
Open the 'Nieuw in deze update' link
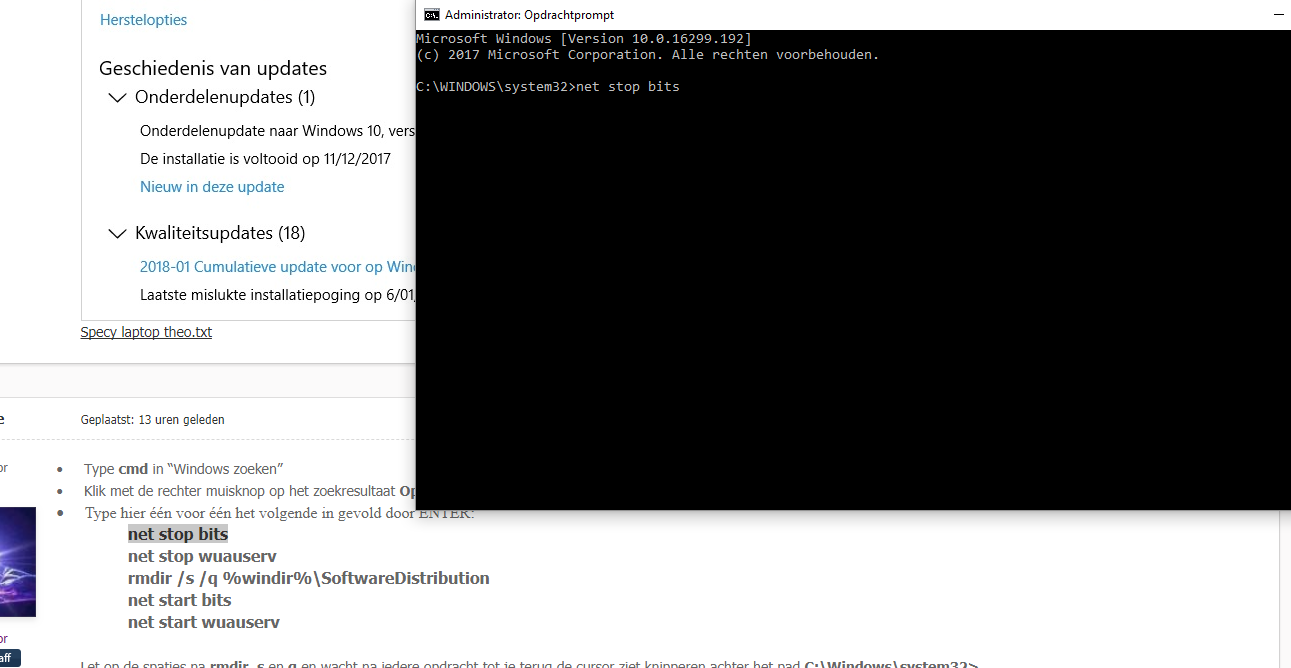tap(212, 187)
